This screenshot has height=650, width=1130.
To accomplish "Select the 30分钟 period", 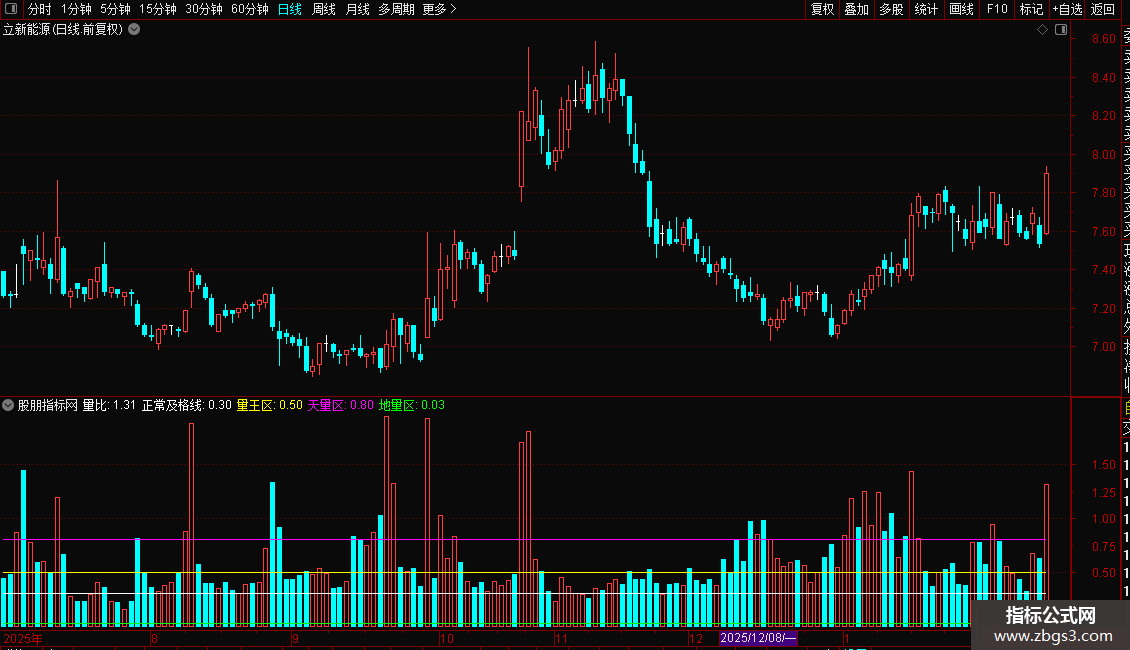I will (x=203, y=9).
